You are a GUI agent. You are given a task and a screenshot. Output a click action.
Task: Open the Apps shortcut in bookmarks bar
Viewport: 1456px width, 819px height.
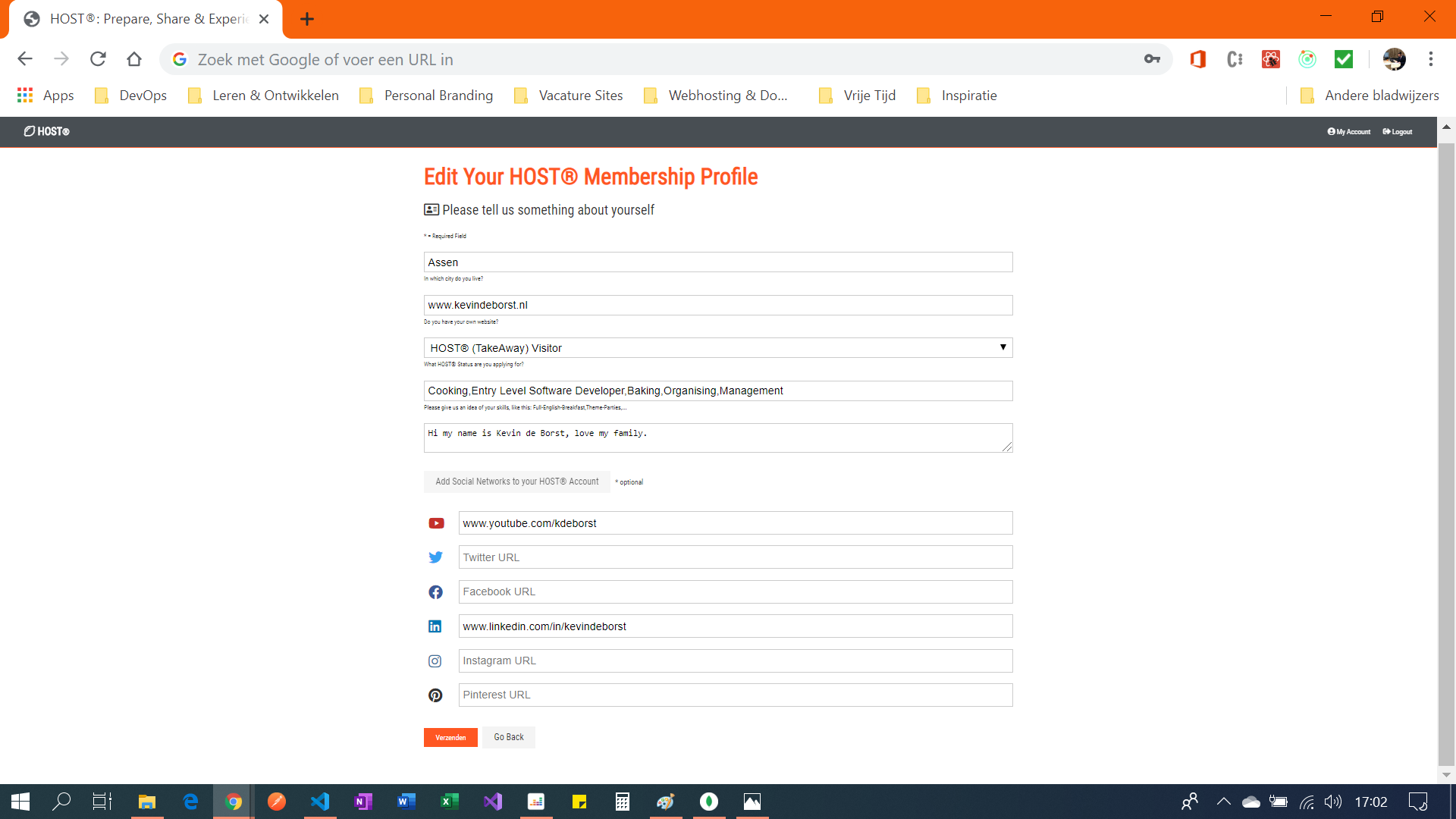45,96
